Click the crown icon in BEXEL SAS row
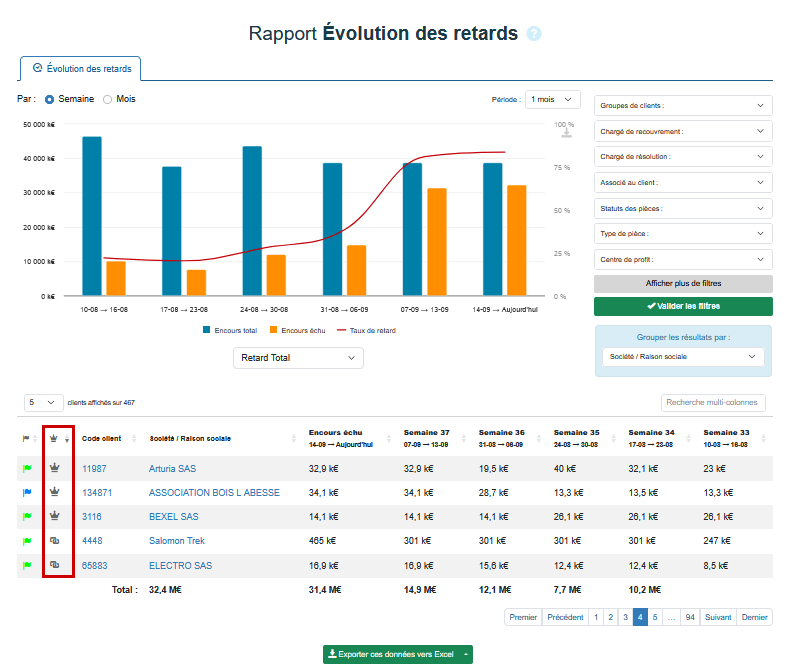Image resolution: width=789 pixels, height=671 pixels. point(55,516)
